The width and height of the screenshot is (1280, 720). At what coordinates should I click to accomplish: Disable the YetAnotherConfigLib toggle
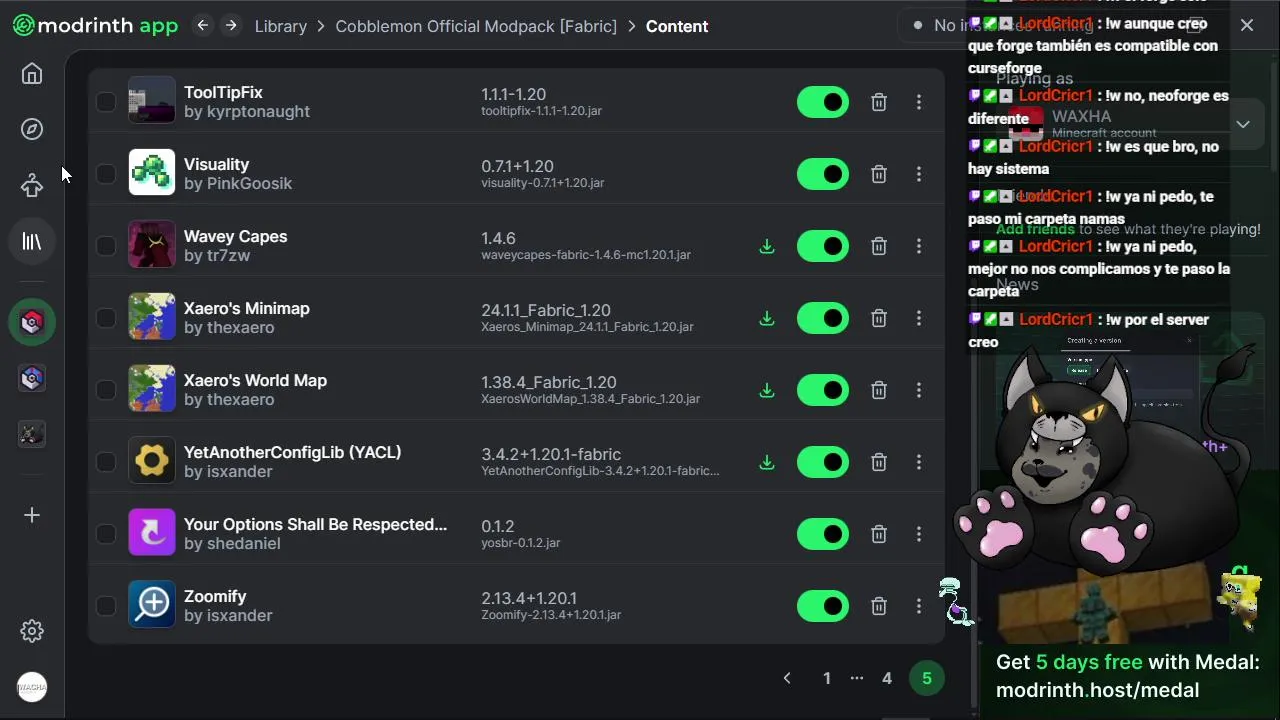[823, 462]
